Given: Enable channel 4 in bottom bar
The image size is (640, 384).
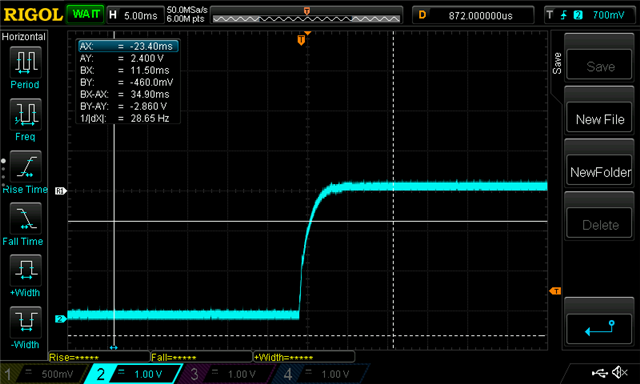Looking at the screenshot, I should 320,374.
